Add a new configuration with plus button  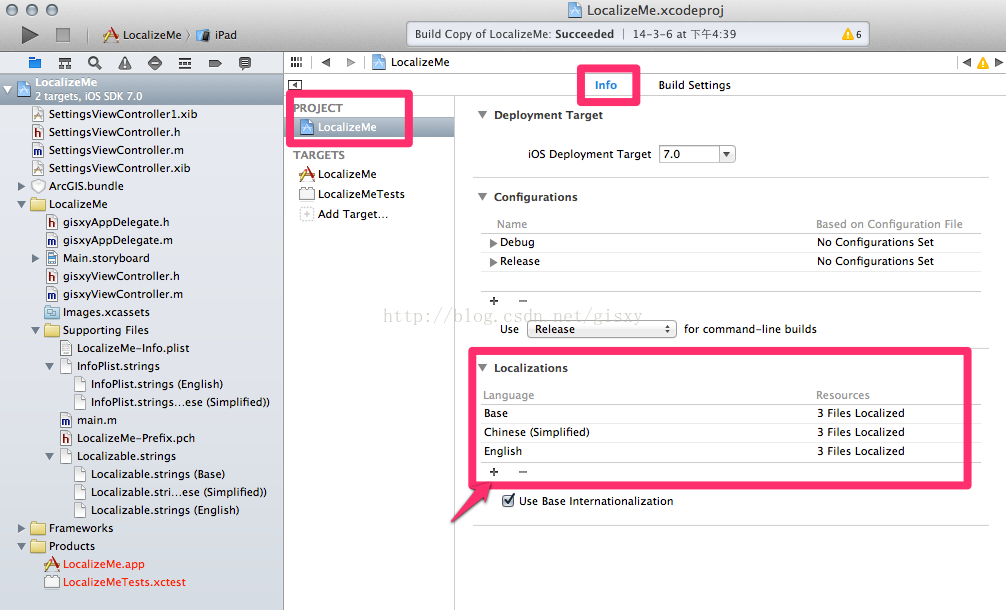point(494,300)
